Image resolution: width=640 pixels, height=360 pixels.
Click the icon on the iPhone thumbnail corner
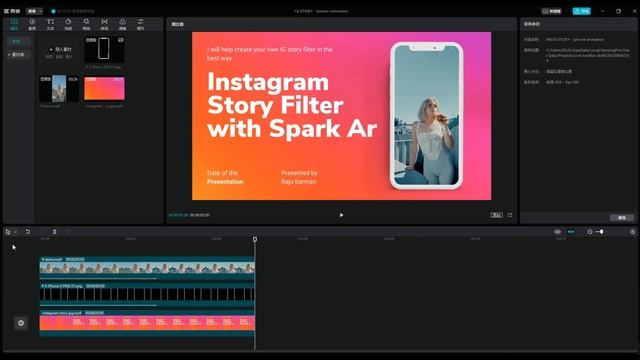tap(120, 40)
